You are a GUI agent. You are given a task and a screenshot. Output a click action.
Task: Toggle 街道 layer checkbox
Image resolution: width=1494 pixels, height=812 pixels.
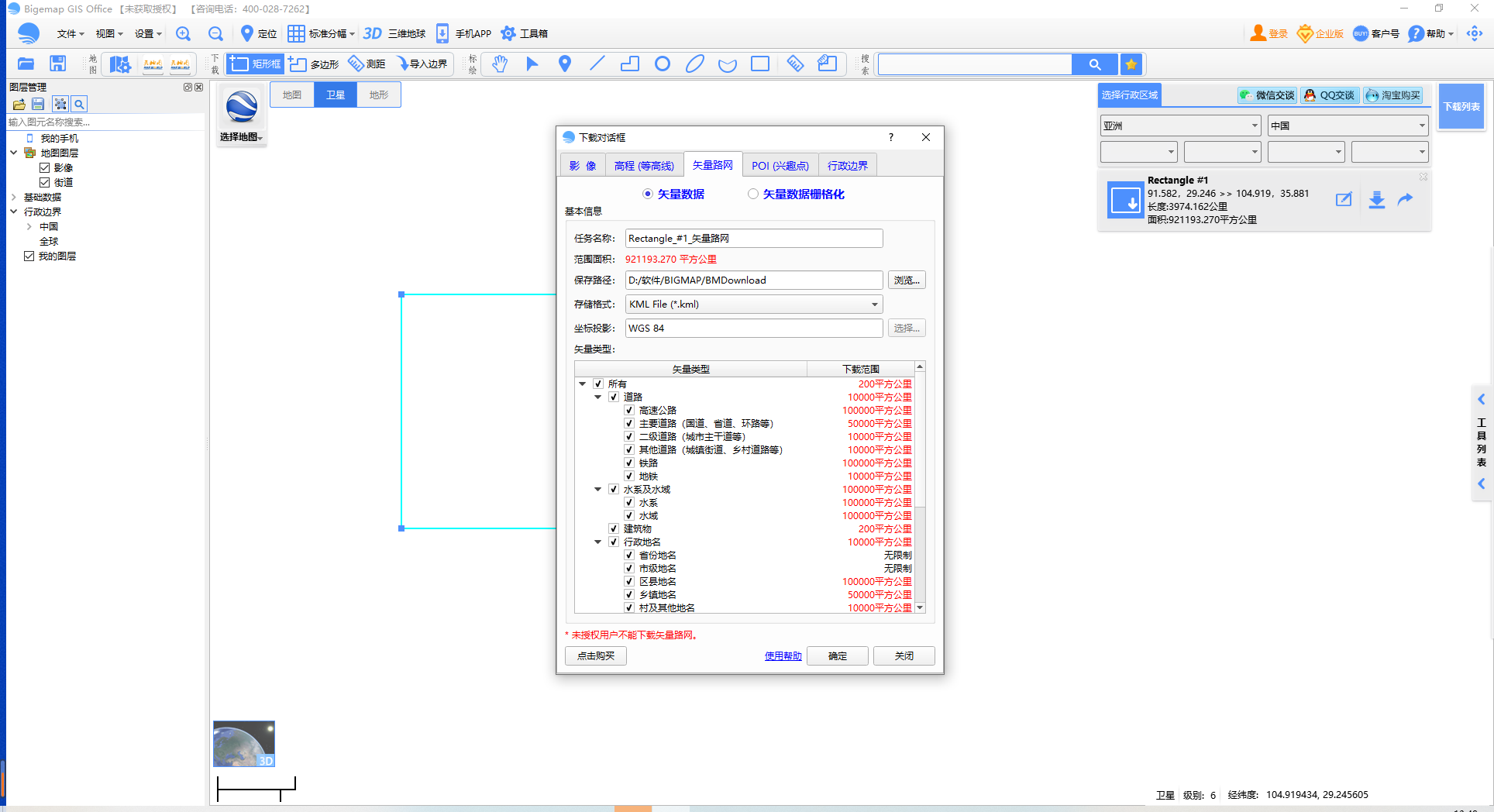(x=44, y=182)
